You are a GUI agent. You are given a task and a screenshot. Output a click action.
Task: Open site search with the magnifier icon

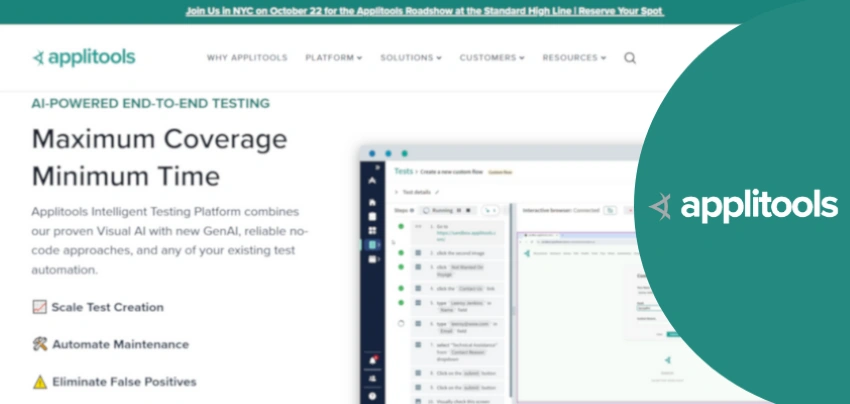point(629,57)
